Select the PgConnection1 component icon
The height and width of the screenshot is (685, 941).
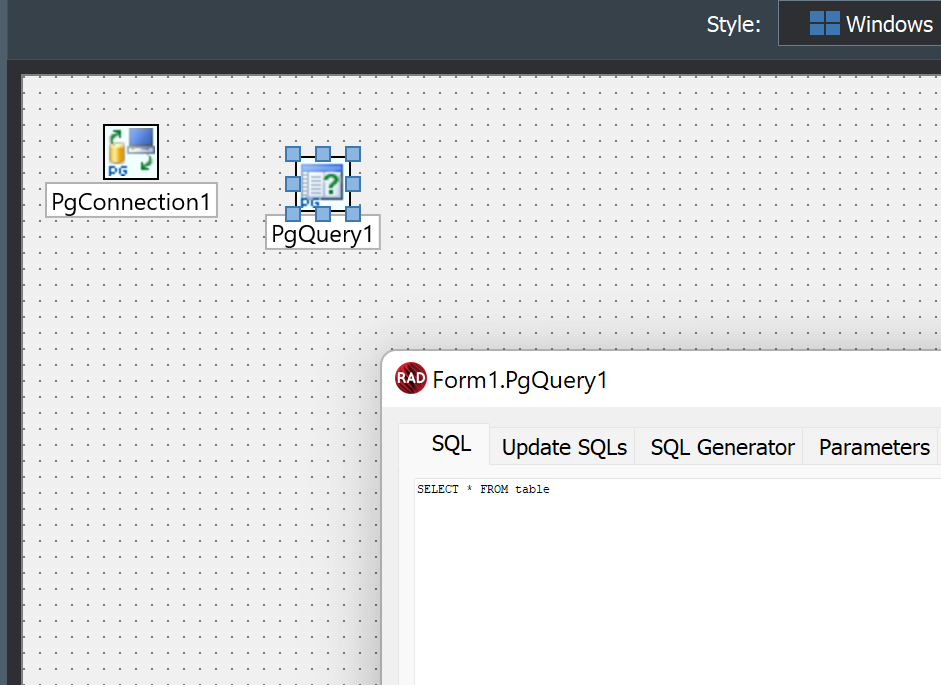[x=131, y=152]
